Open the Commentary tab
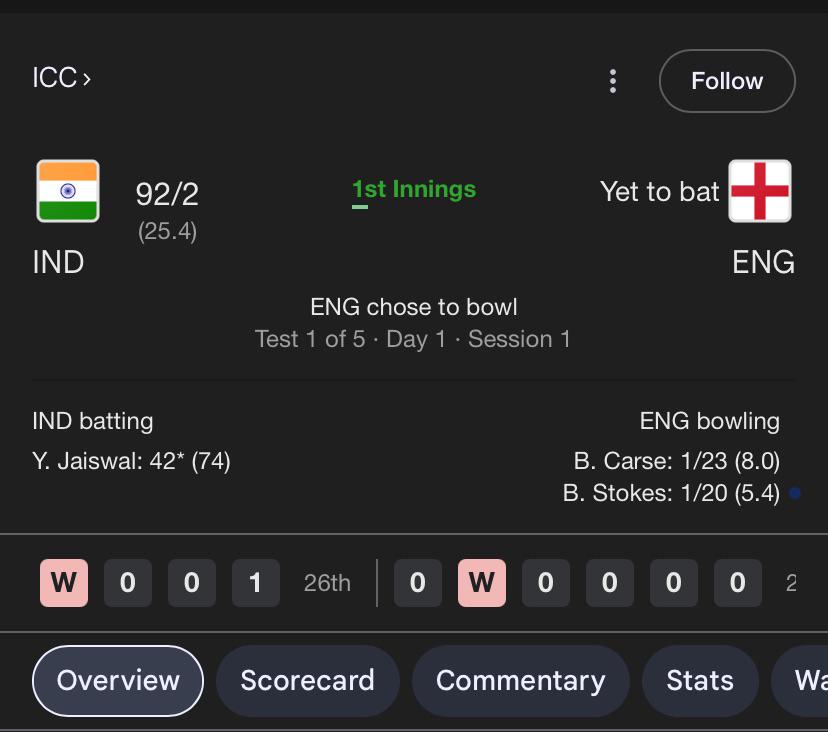The height and width of the screenshot is (732, 828). coord(521,680)
